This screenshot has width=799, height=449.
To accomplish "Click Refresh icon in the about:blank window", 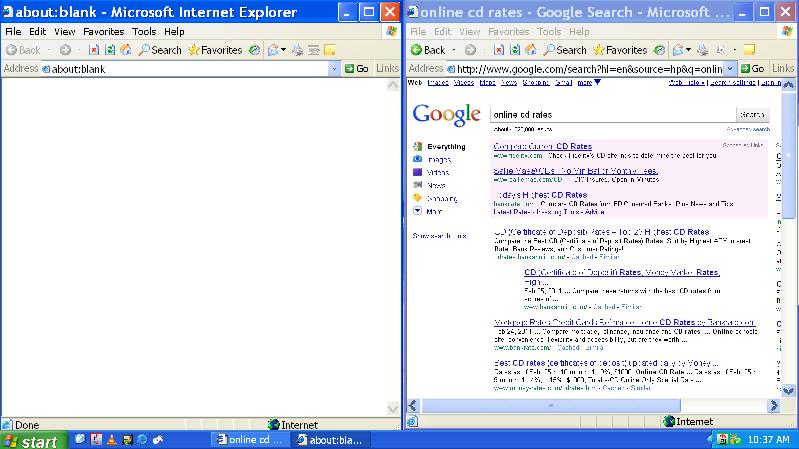I will pos(110,50).
